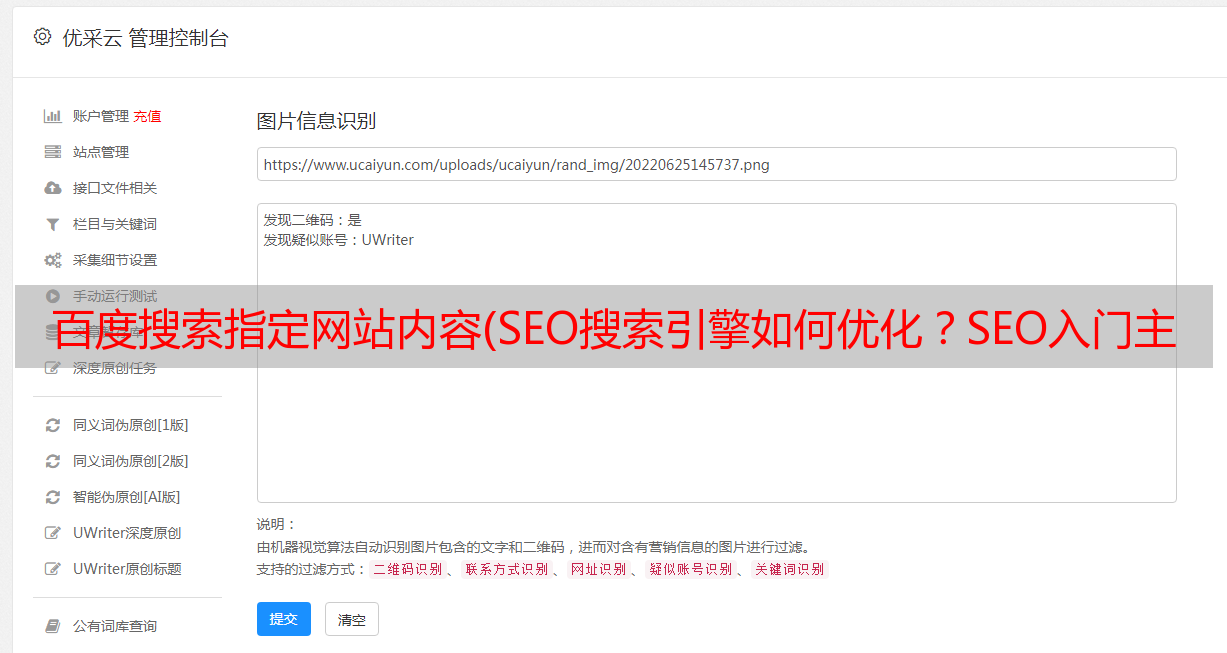The height and width of the screenshot is (653, 1227).
Task: Click the red 充值 link
Action: click(147, 116)
